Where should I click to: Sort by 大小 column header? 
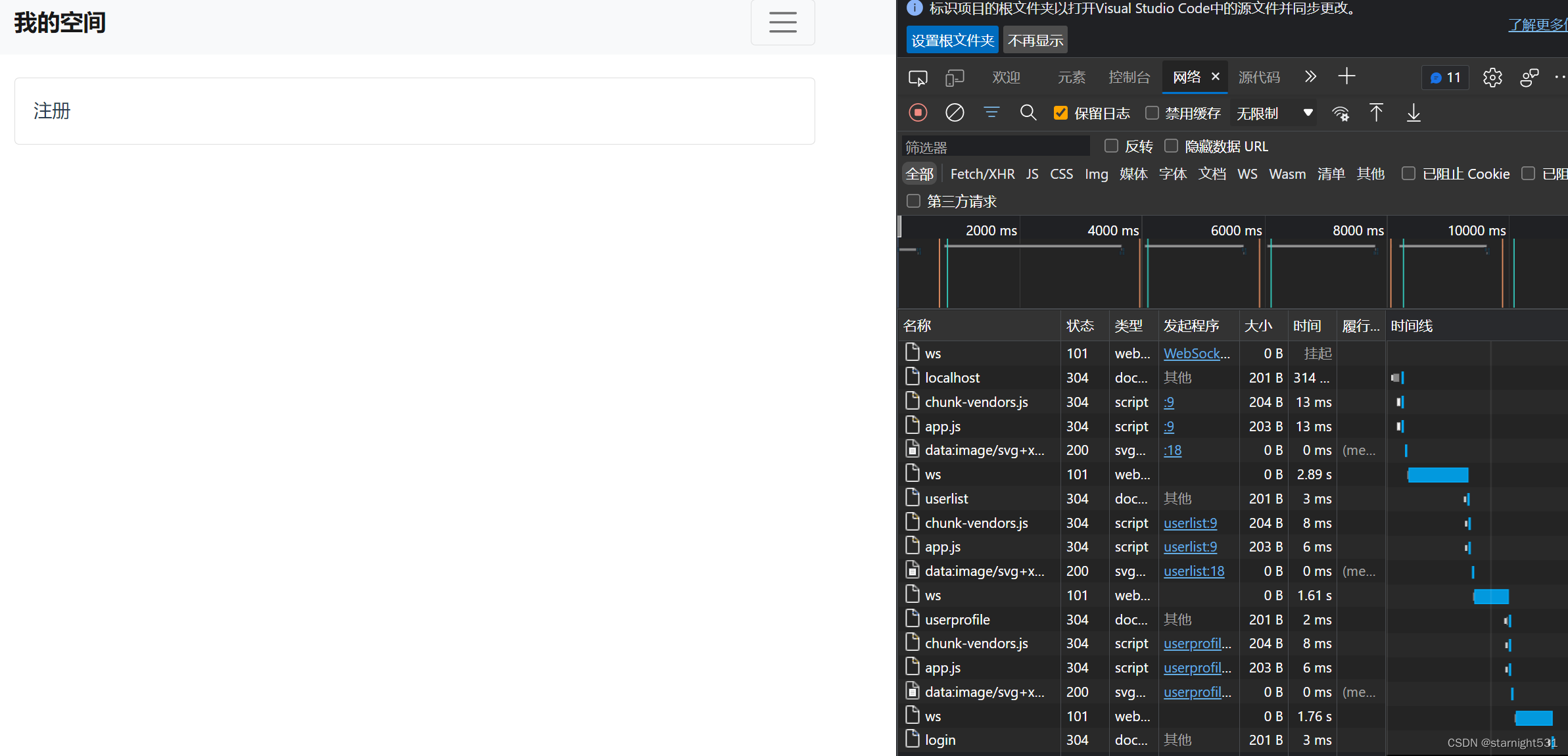pyautogui.click(x=1263, y=325)
